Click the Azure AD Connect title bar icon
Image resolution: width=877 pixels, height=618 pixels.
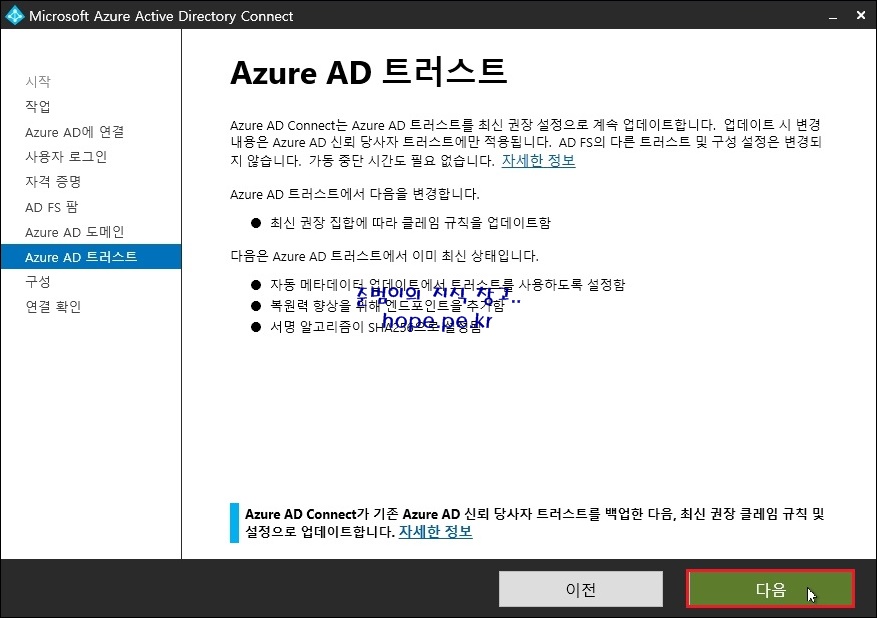[15, 15]
